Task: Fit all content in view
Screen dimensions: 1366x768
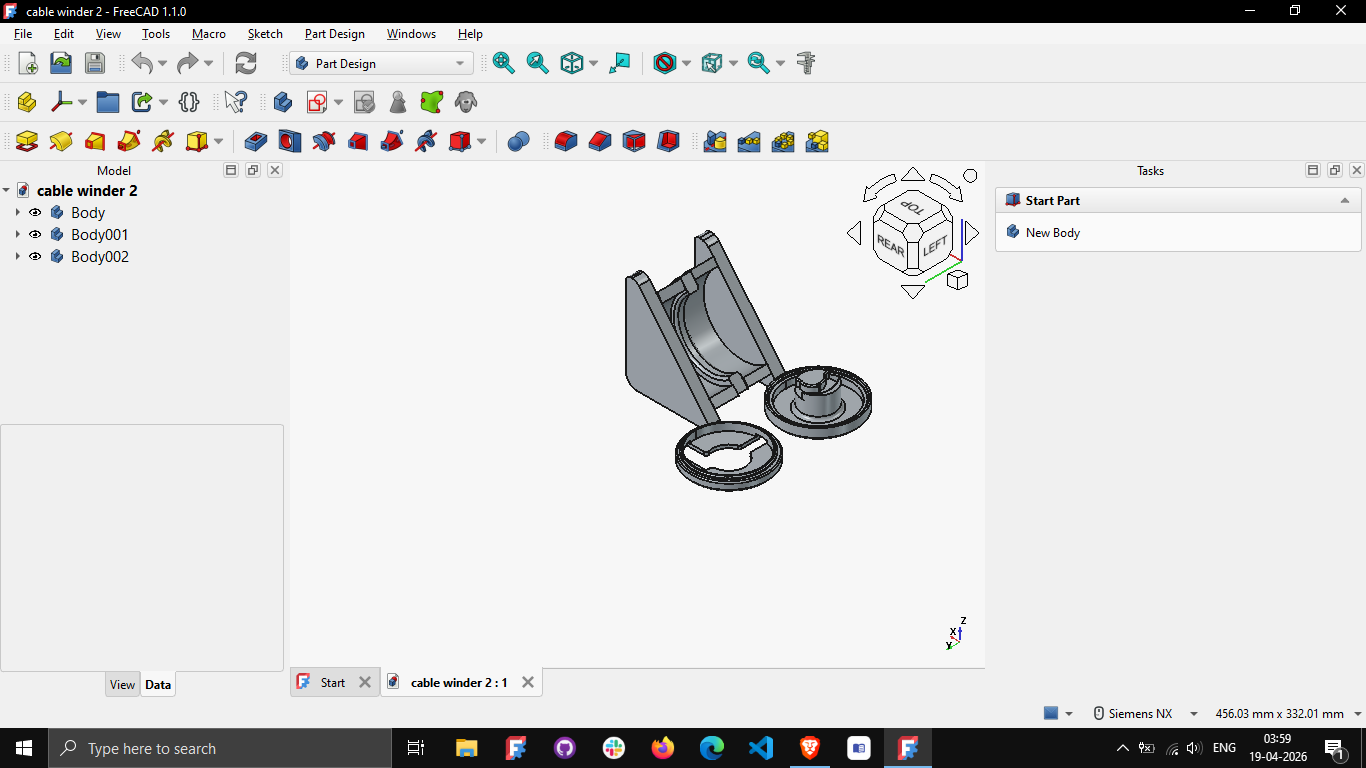Action: (x=504, y=63)
